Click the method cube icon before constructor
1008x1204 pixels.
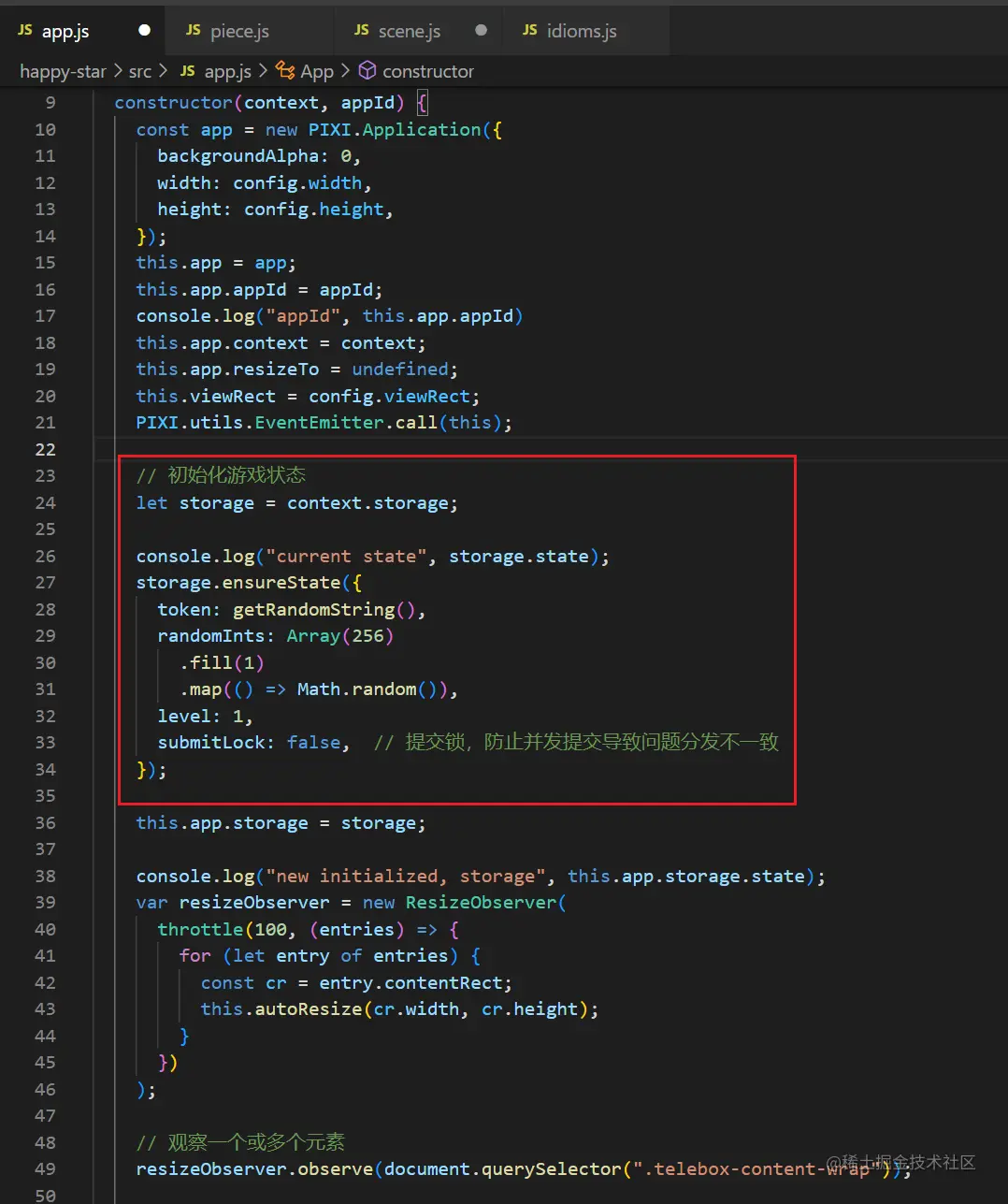(x=367, y=70)
